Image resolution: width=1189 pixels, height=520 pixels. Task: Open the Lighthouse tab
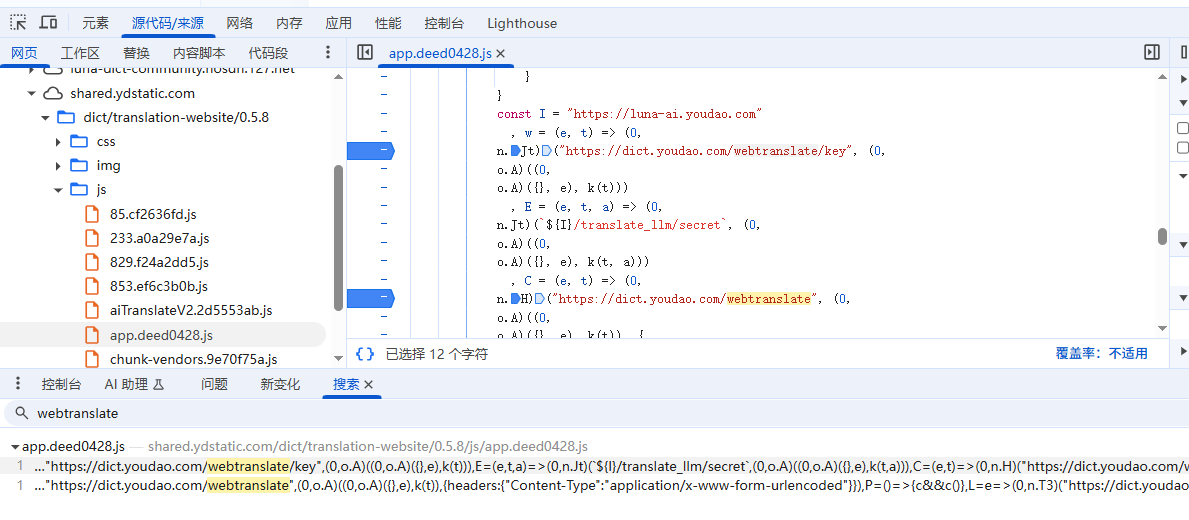click(522, 23)
